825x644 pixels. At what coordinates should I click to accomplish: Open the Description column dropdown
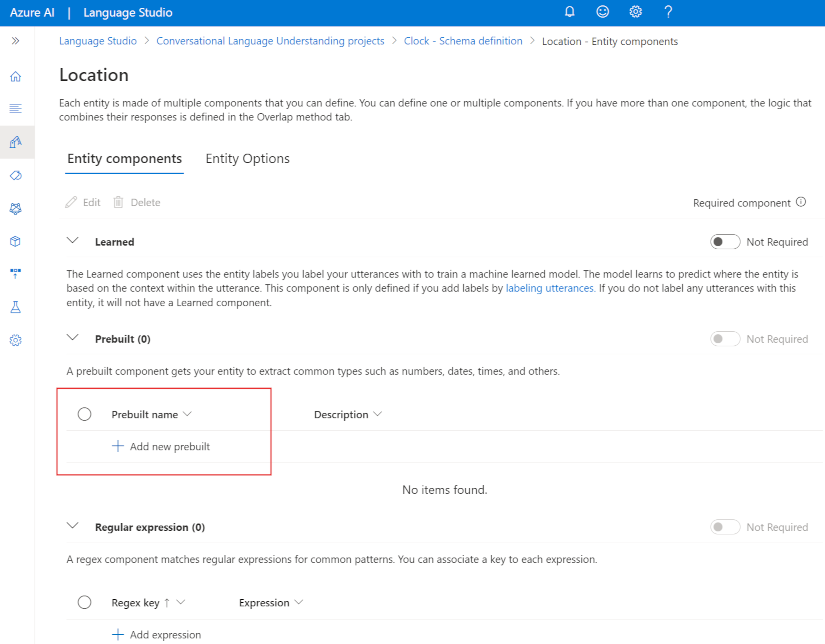(348, 414)
